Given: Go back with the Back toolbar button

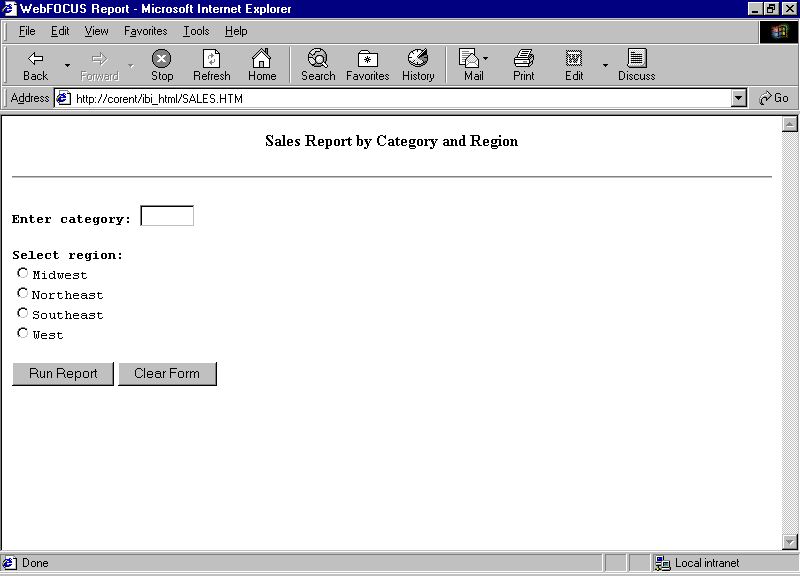Looking at the screenshot, I should click(35, 65).
